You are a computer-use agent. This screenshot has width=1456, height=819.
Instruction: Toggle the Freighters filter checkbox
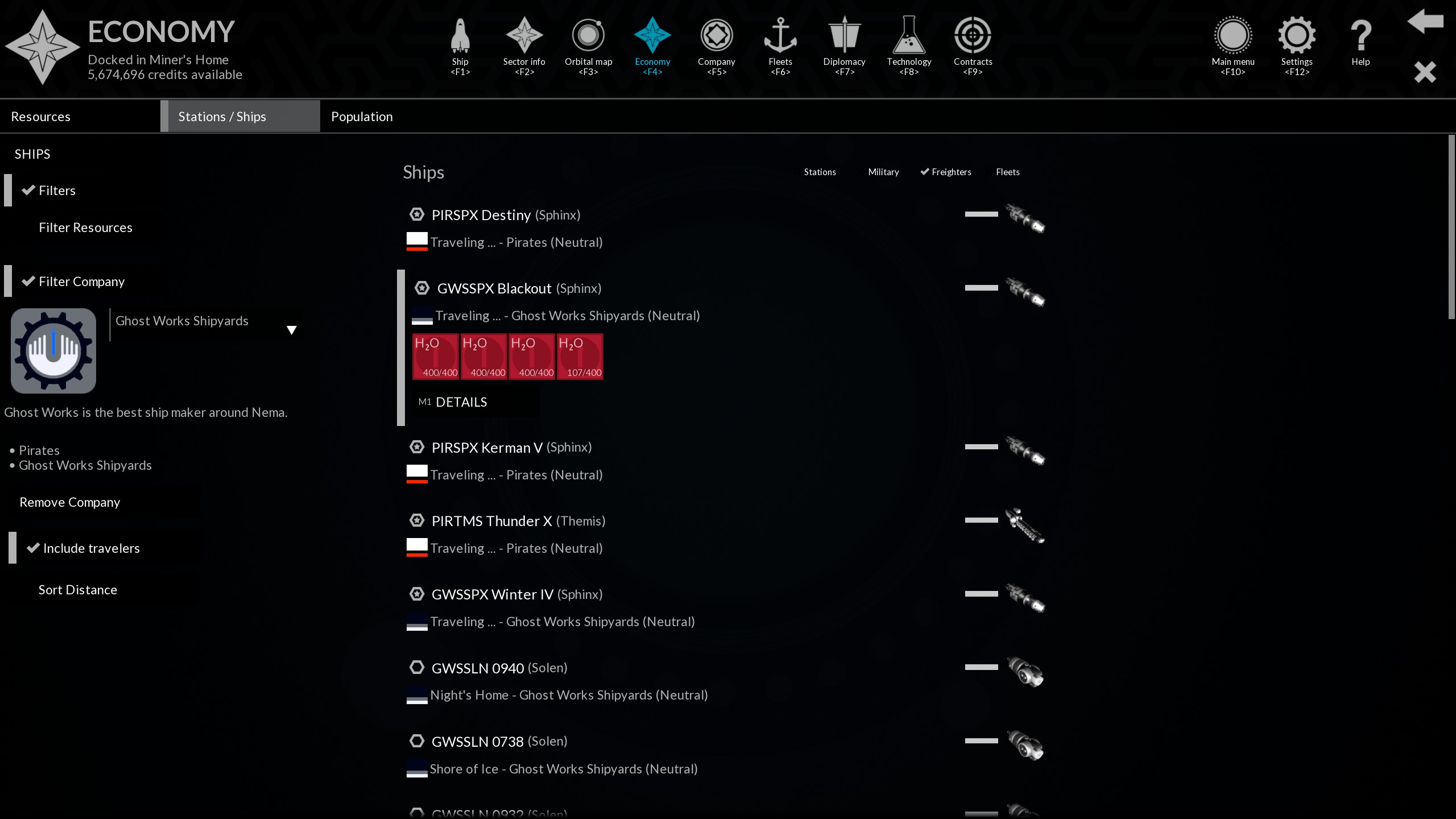(x=946, y=172)
